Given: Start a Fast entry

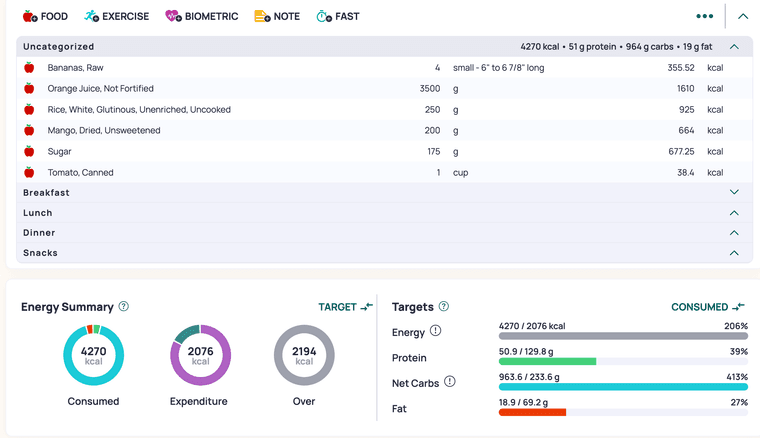Looking at the screenshot, I should pos(337,17).
